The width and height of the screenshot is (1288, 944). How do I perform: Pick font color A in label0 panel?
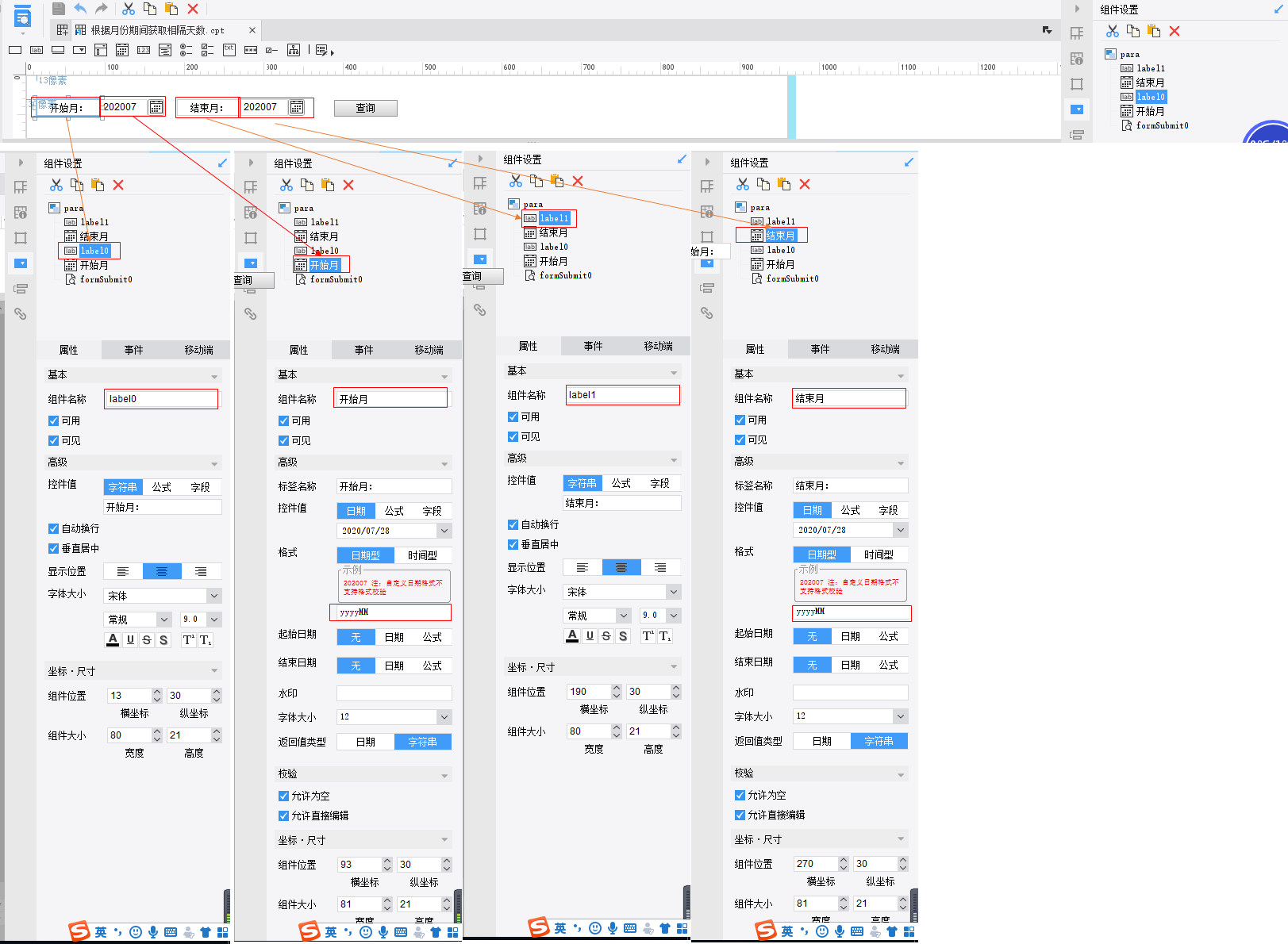(x=113, y=640)
